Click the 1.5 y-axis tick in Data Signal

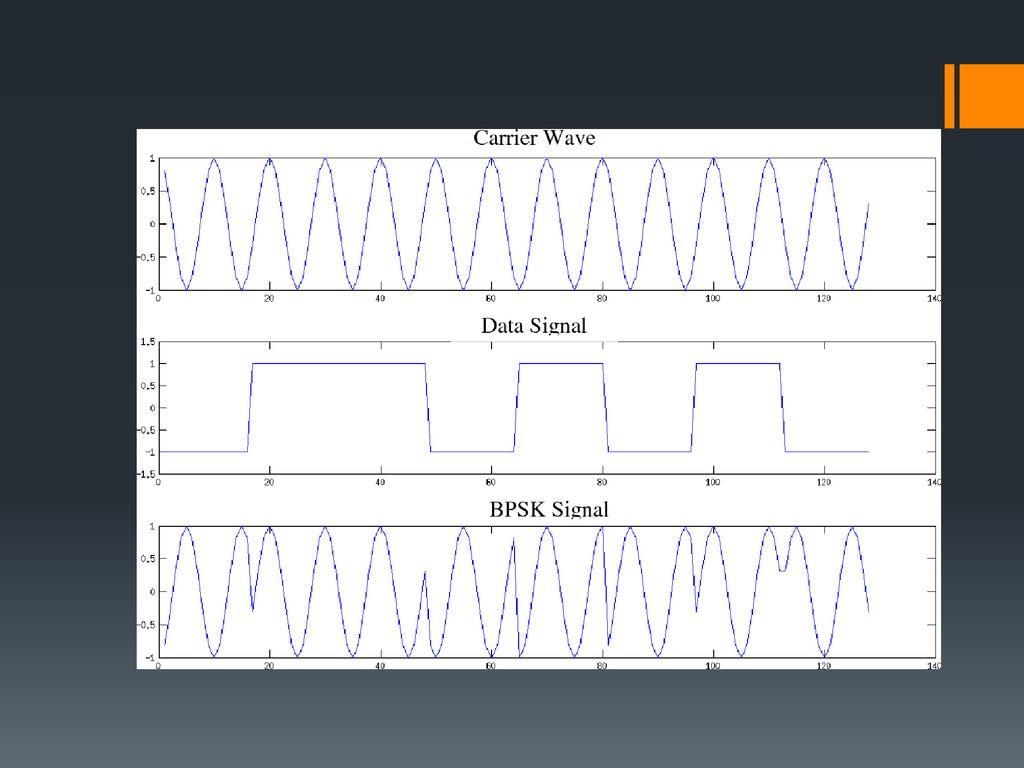click(x=148, y=342)
